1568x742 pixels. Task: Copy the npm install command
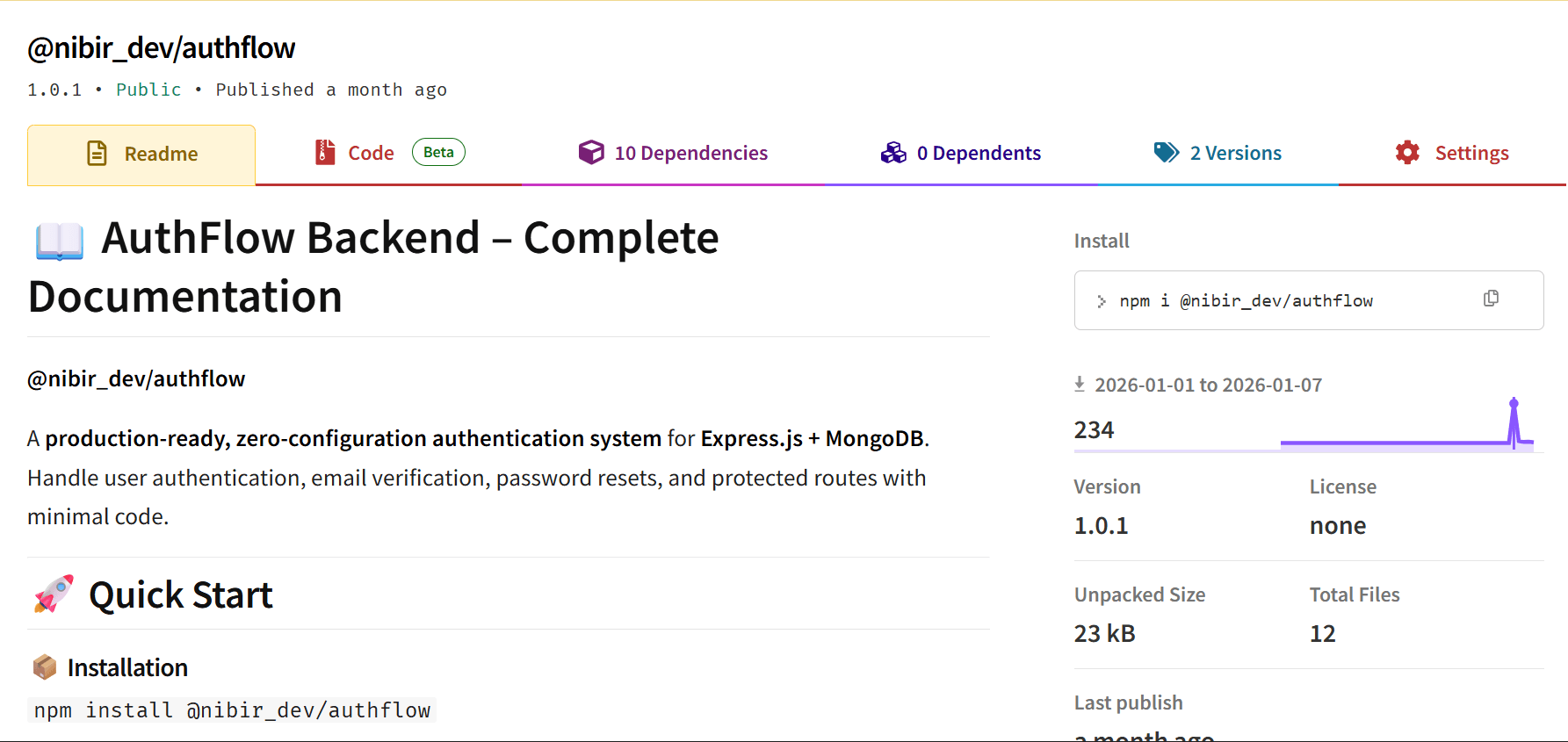point(1491,299)
